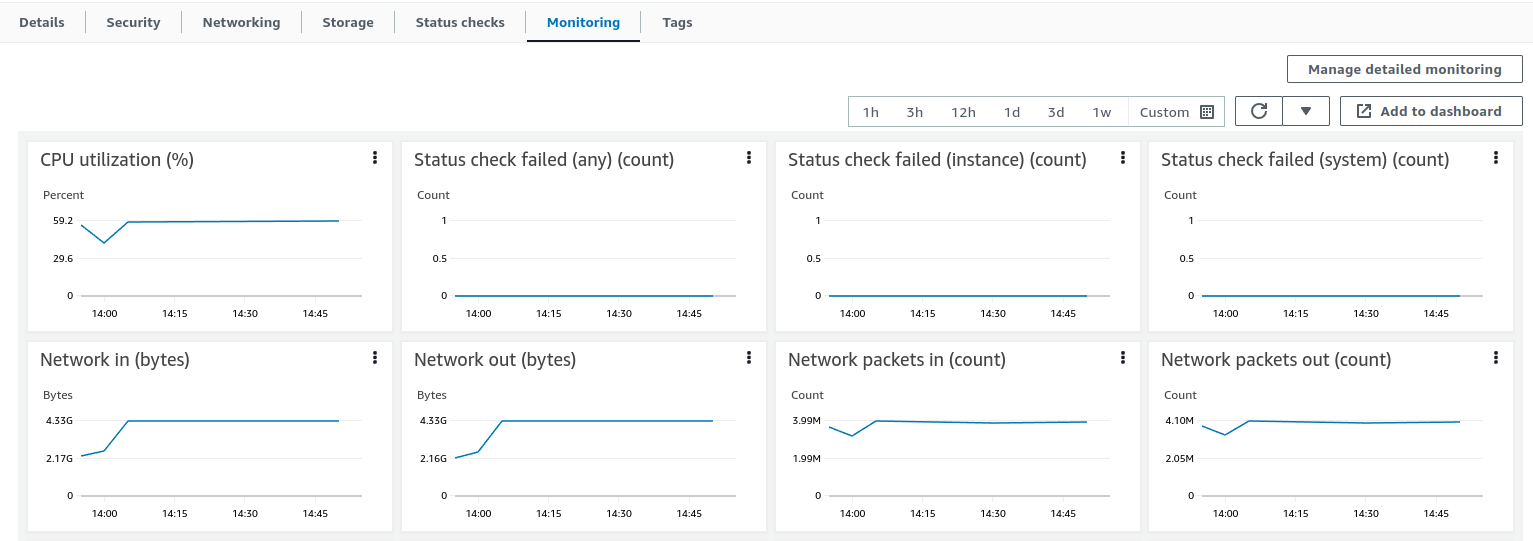
Task: Select the 1h time range
Action: [x=871, y=112]
